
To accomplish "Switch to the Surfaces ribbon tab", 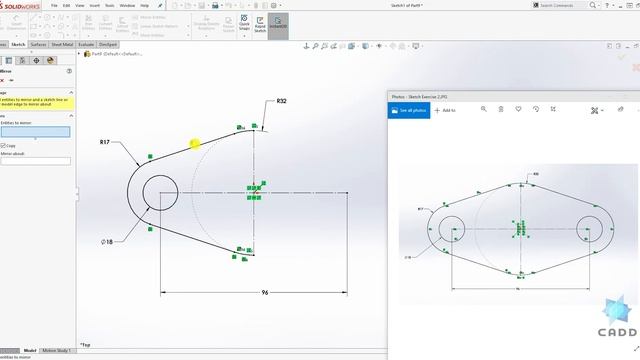I will click(38, 44).
